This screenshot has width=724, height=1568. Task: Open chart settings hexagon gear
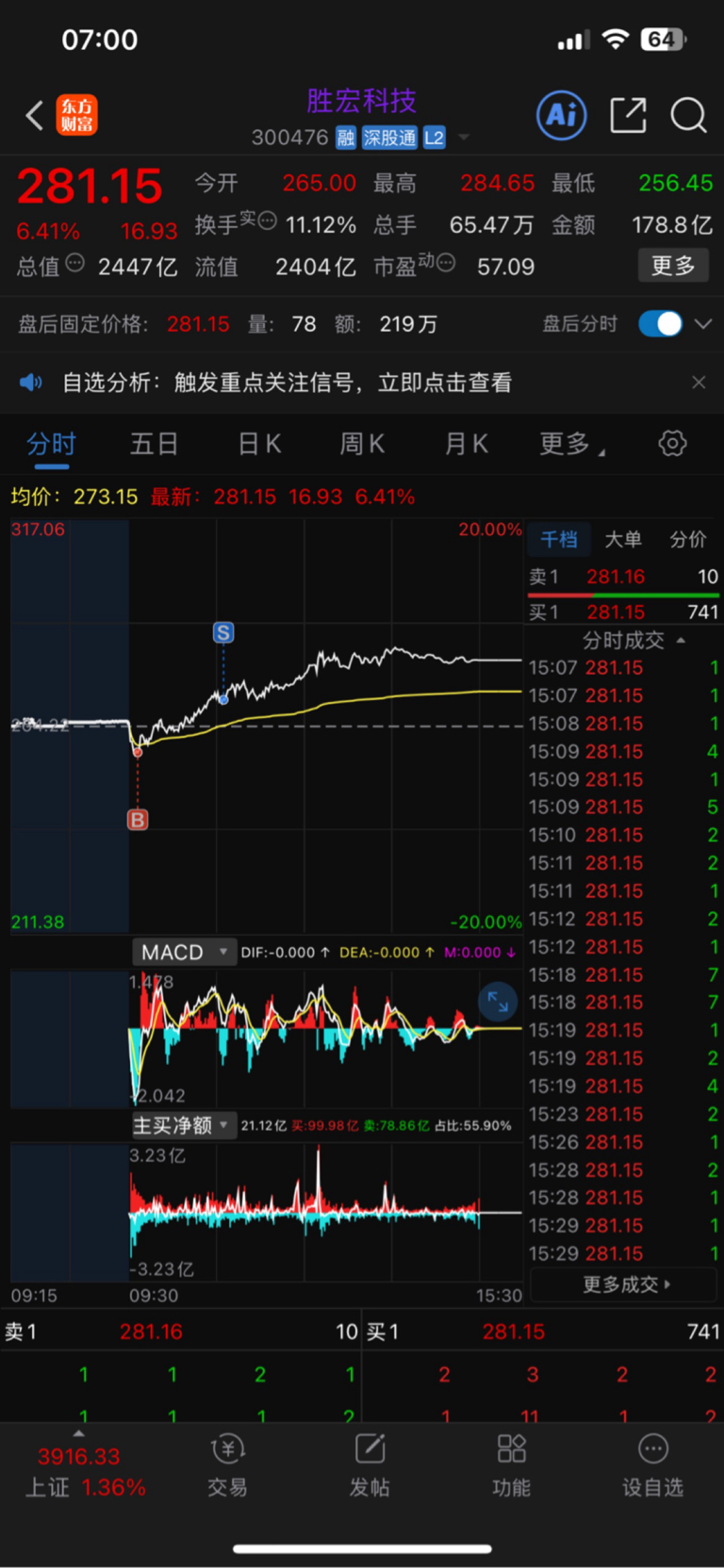pos(672,443)
